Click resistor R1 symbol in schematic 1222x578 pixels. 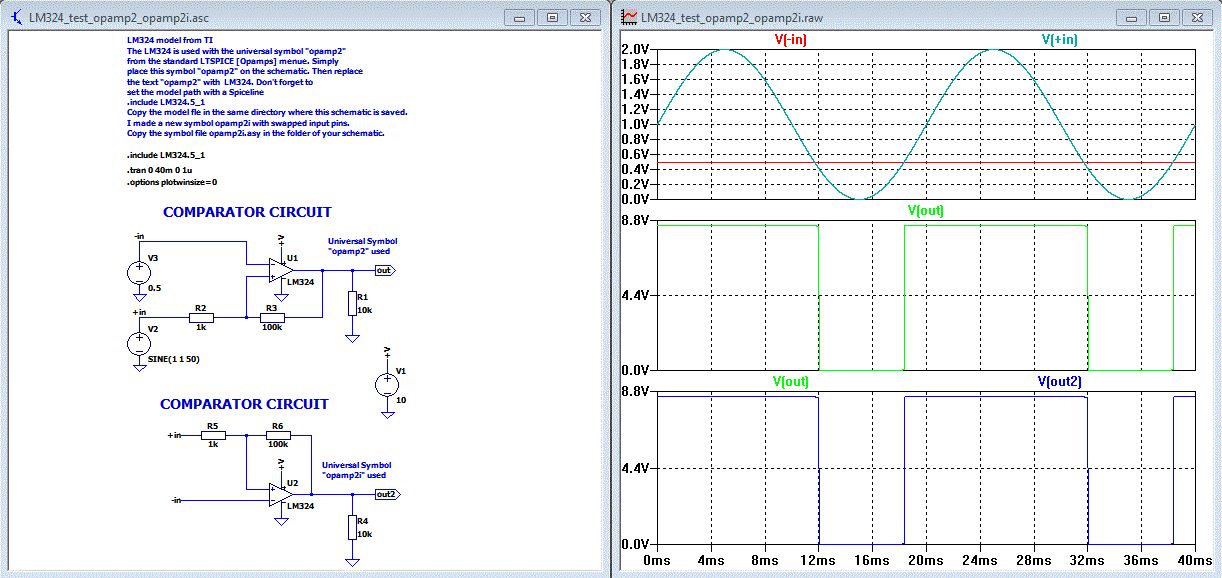click(x=352, y=303)
